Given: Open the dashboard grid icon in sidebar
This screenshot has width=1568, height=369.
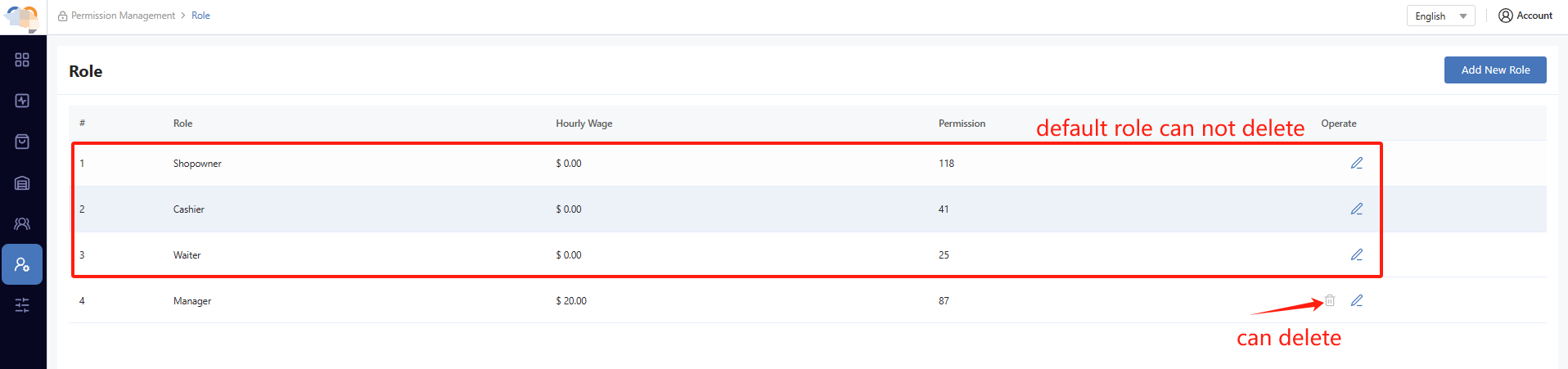Looking at the screenshot, I should tap(22, 60).
